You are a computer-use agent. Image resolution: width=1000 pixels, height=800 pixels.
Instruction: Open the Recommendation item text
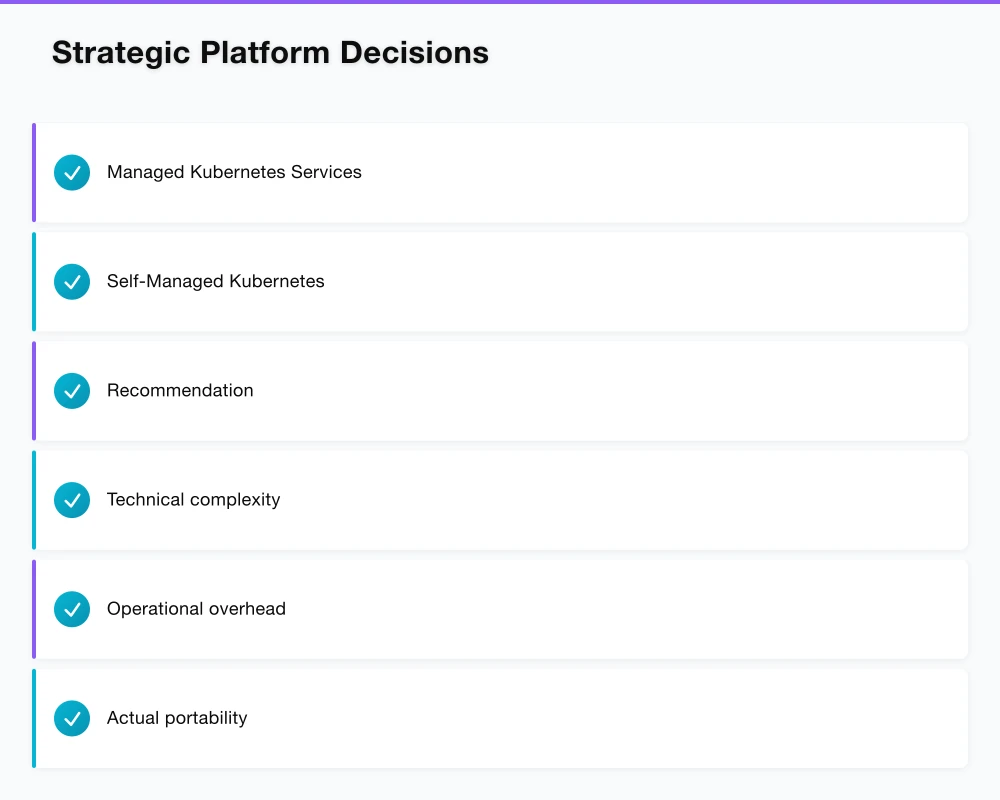tap(180, 390)
